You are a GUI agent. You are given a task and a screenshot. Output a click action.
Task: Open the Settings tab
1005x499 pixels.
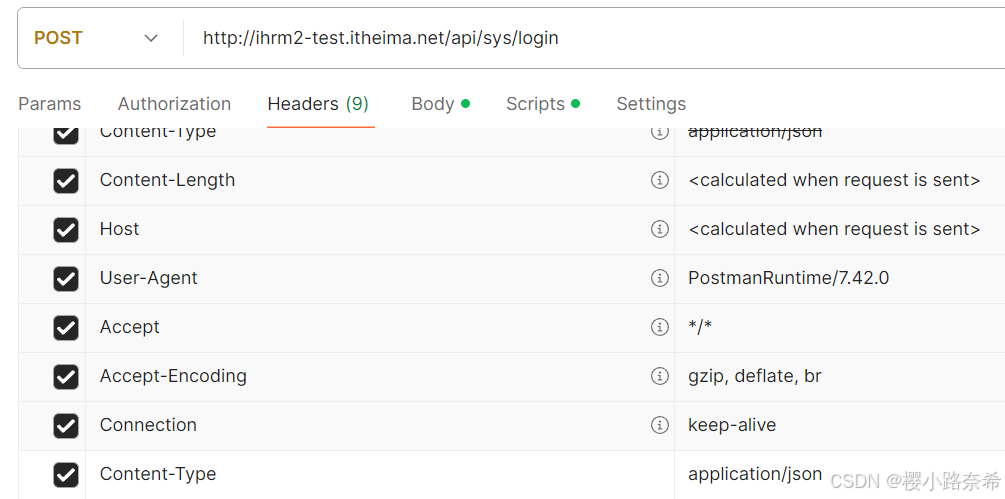click(x=651, y=104)
